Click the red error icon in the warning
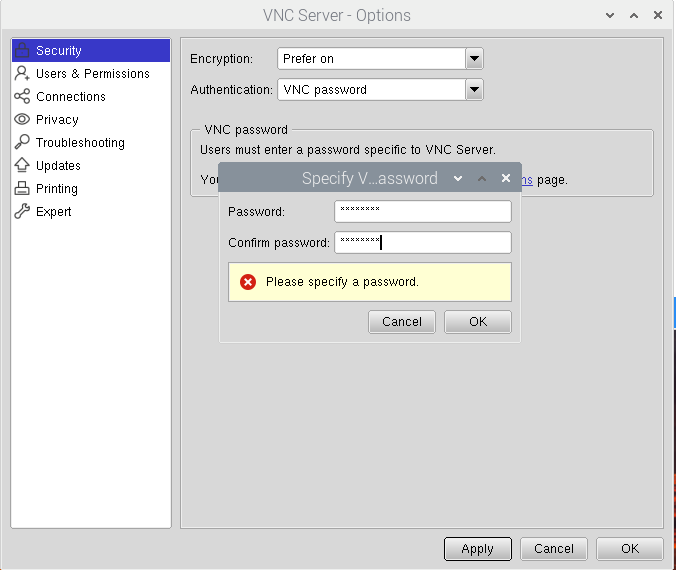 coord(248,282)
